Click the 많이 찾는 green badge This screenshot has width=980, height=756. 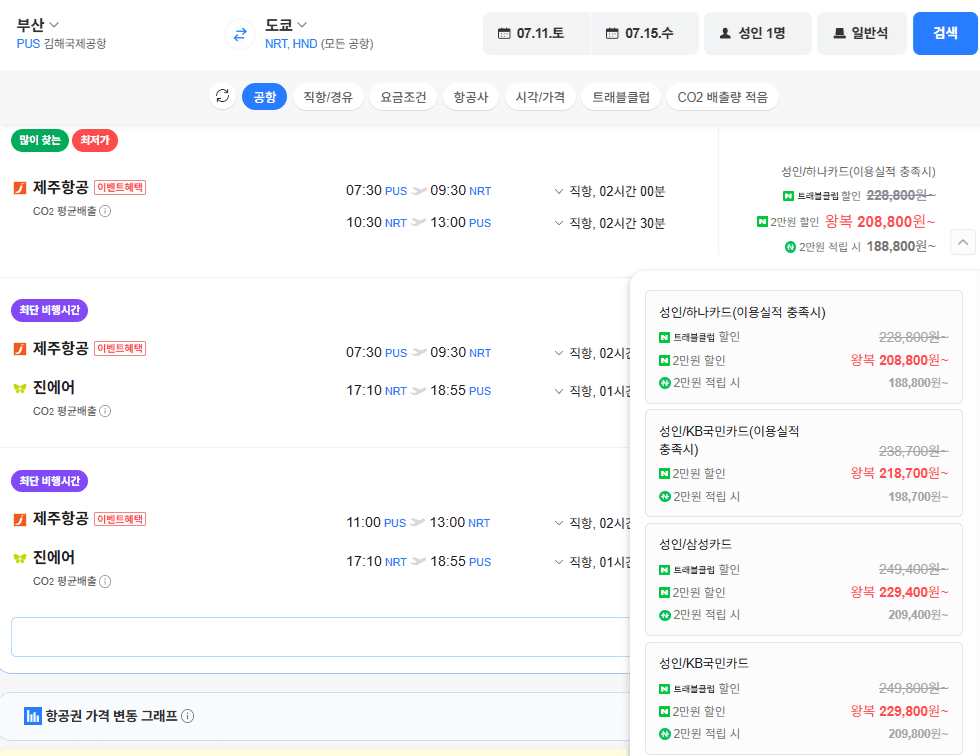pos(39,140)
